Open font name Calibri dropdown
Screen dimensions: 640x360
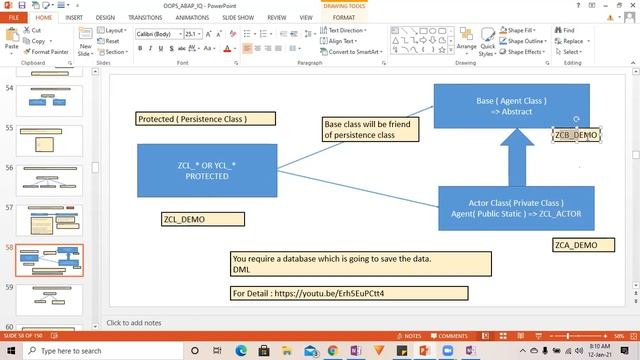[x=180, y=34]
